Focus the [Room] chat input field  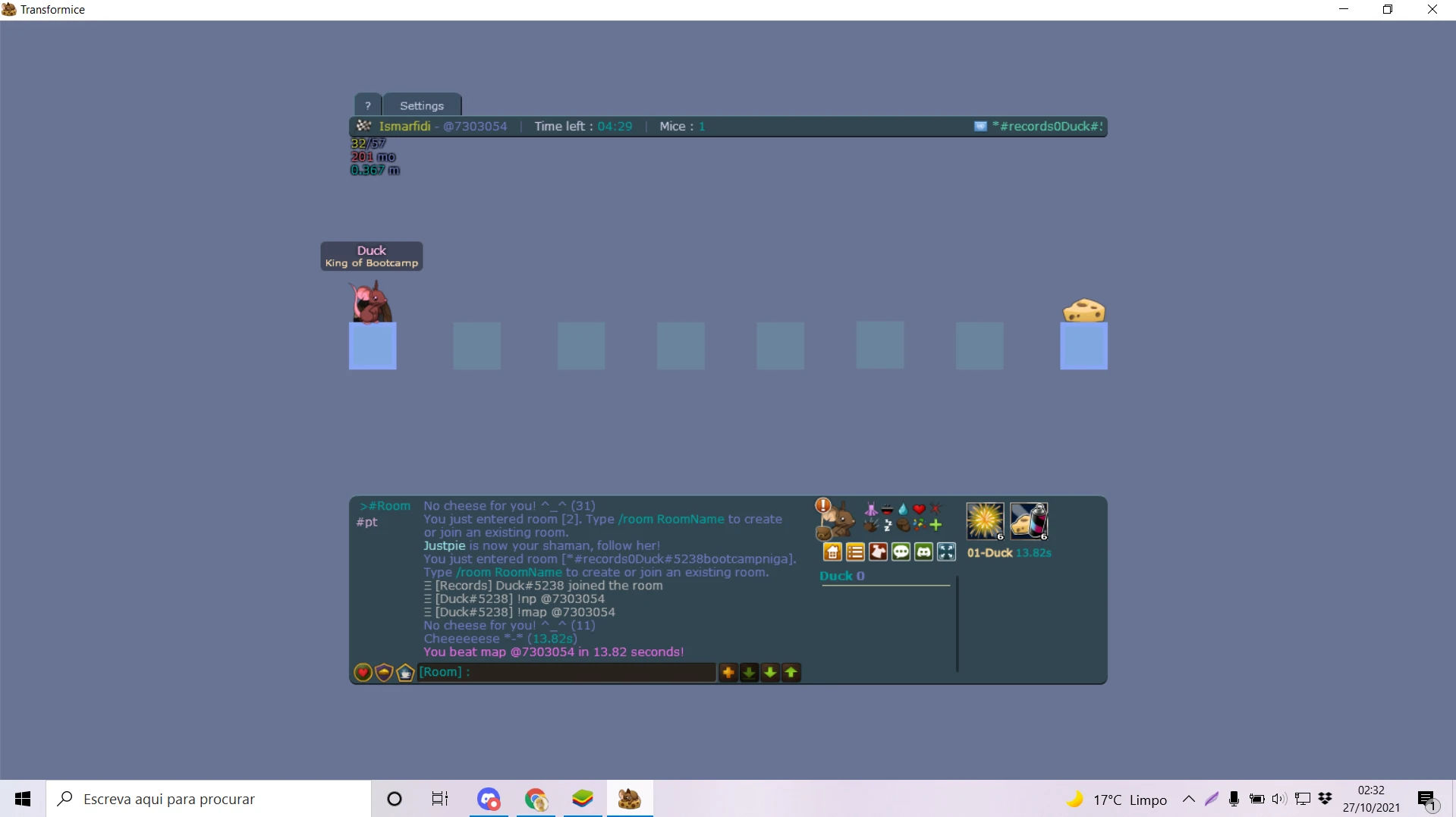(x=567, y=672)
